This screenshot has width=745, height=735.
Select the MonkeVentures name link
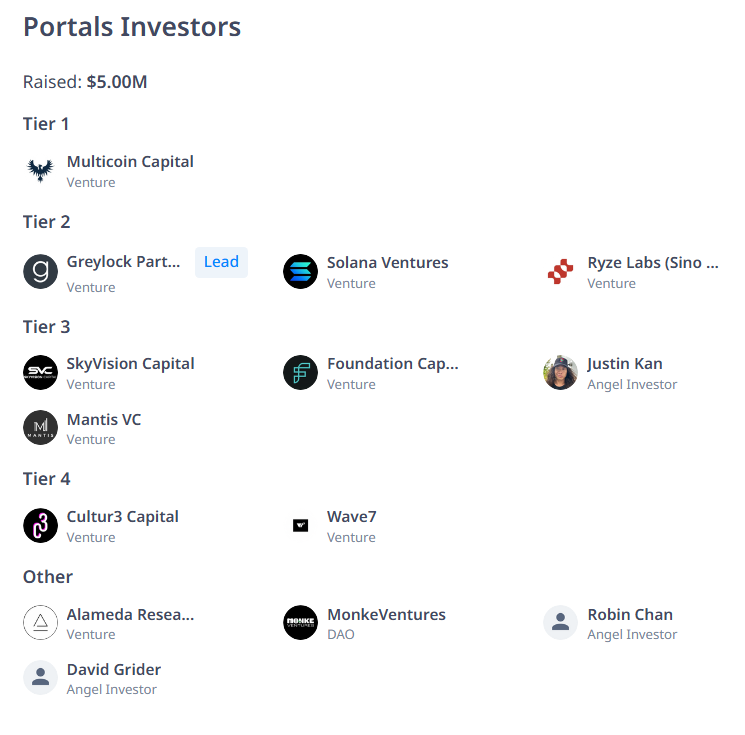[x=386, y=614]
